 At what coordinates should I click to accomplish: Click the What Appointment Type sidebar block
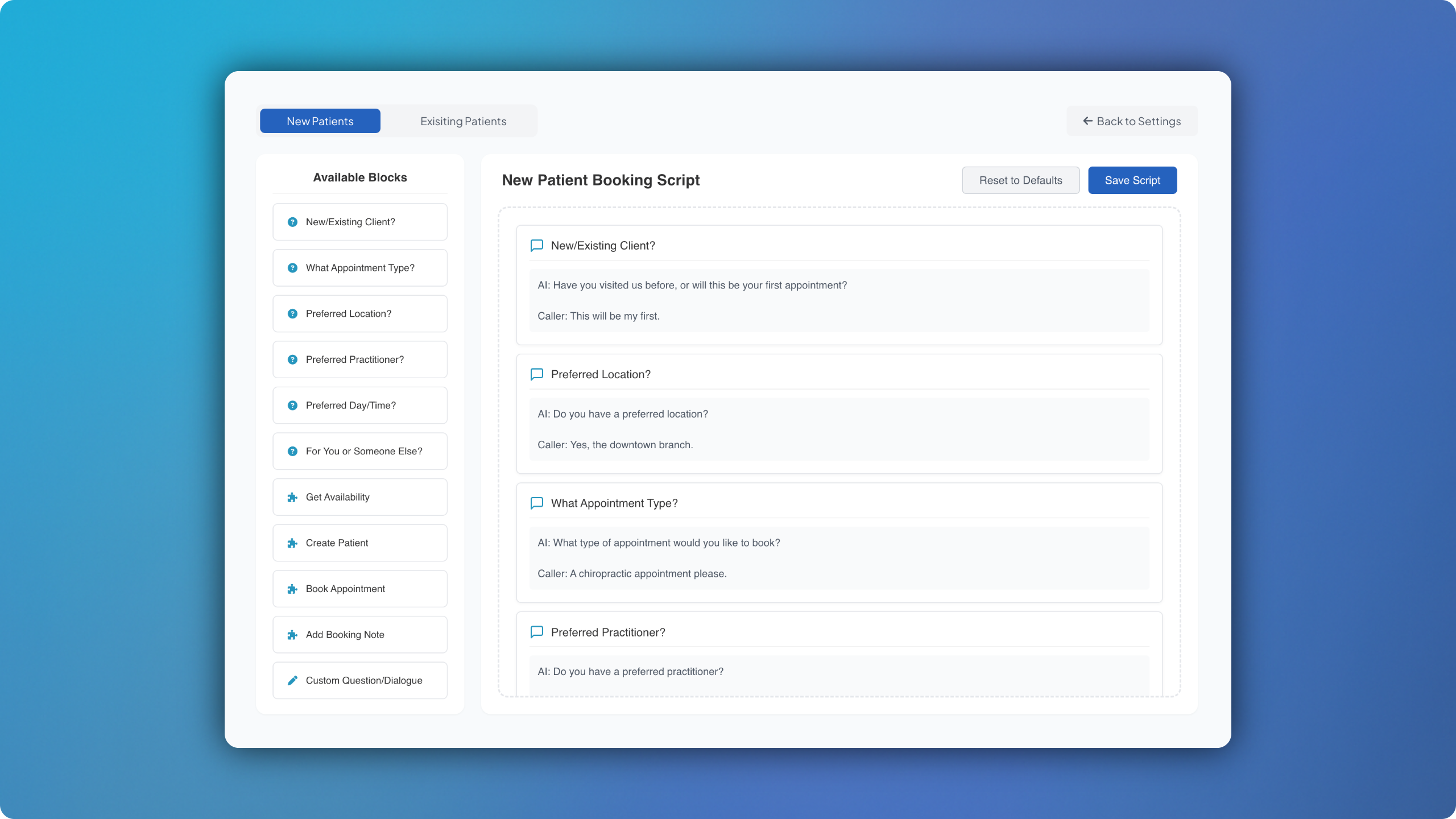coord(360,268)
